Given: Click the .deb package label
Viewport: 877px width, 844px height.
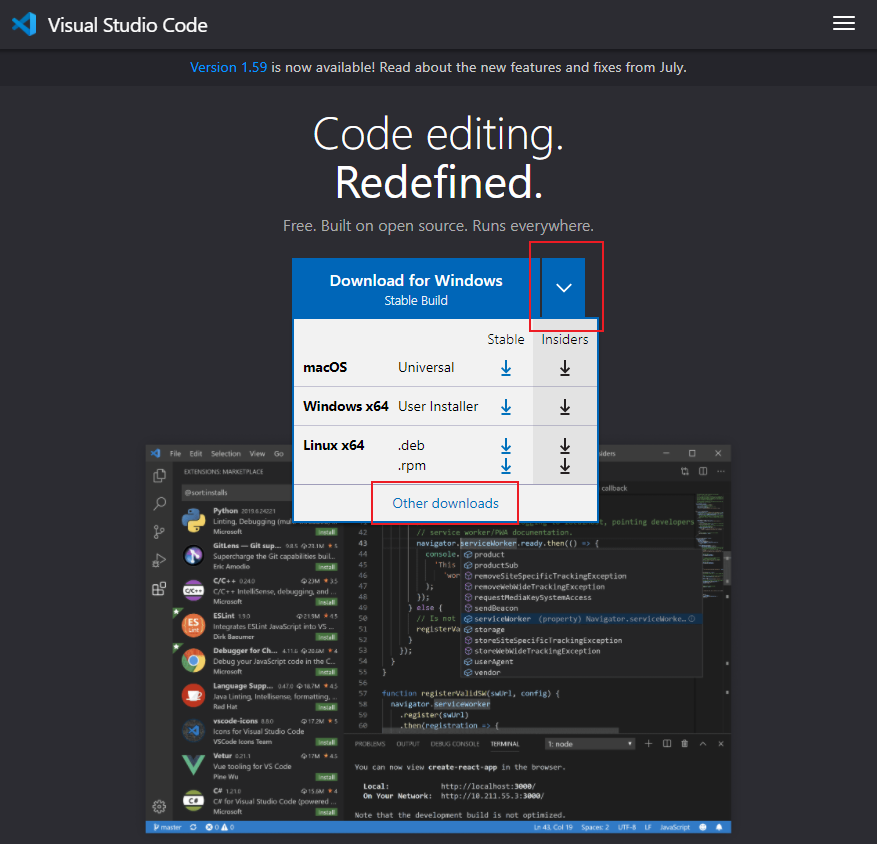Looking at the screenshot, I should pos(411,446).
